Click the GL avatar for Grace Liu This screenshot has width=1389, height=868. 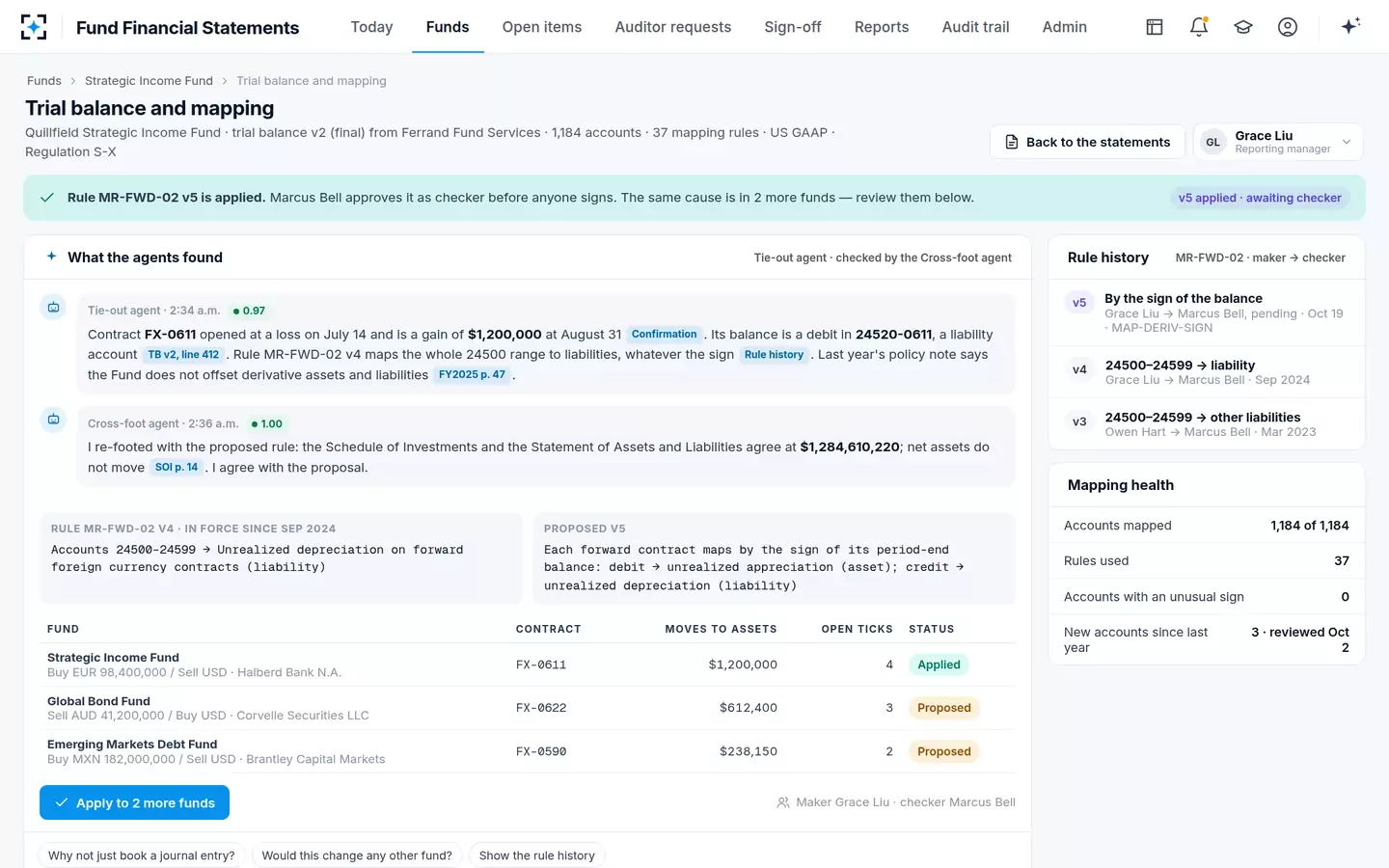(x=1212, y=142)
